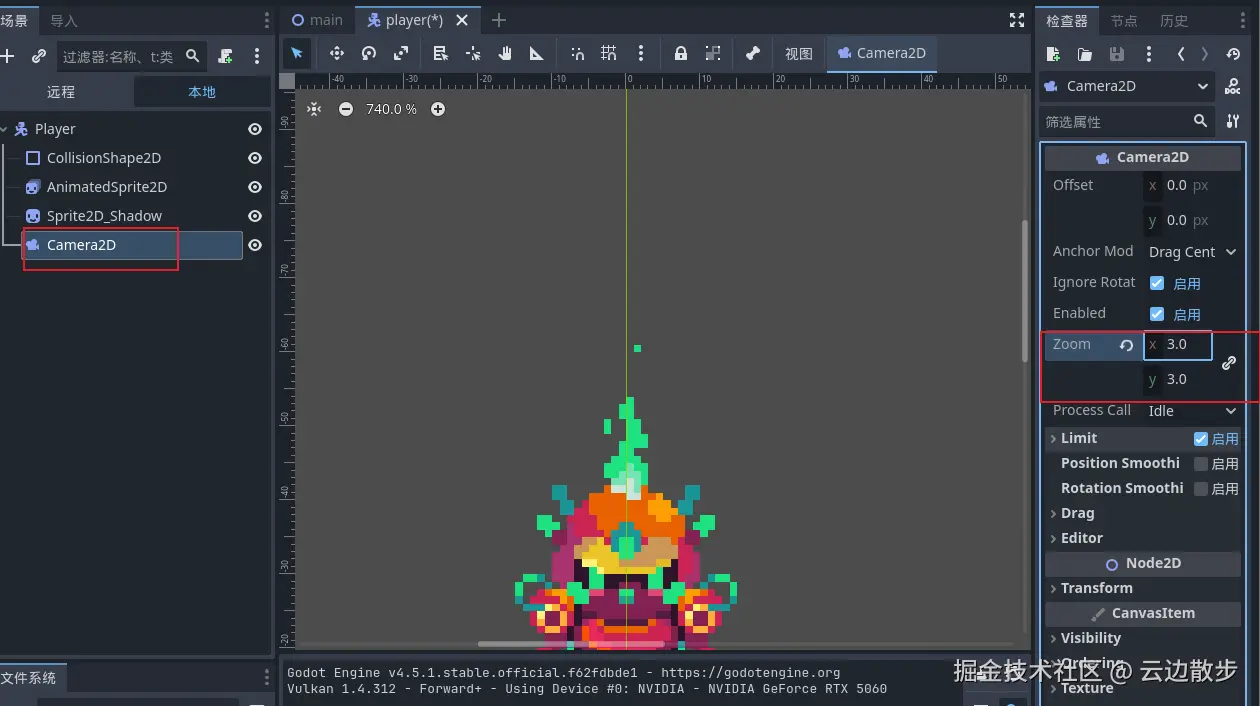Switch to the Scale Mode tool
This screenshot has height=706, width=1260.
(401, 53)
